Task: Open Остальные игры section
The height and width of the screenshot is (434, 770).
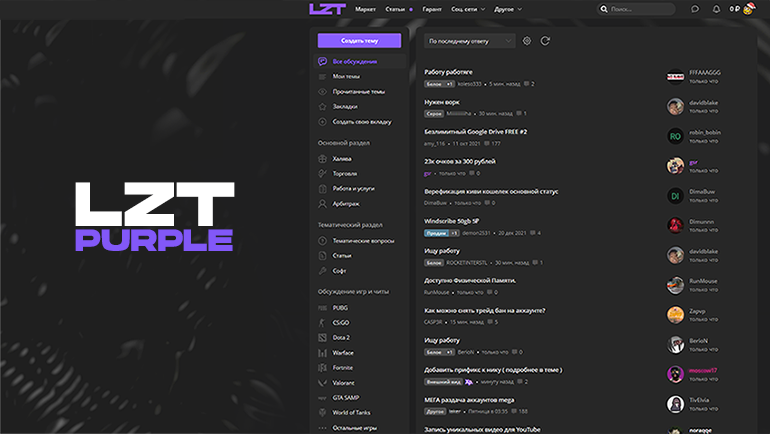Action: pyautogui.click(x=354, y=428)
